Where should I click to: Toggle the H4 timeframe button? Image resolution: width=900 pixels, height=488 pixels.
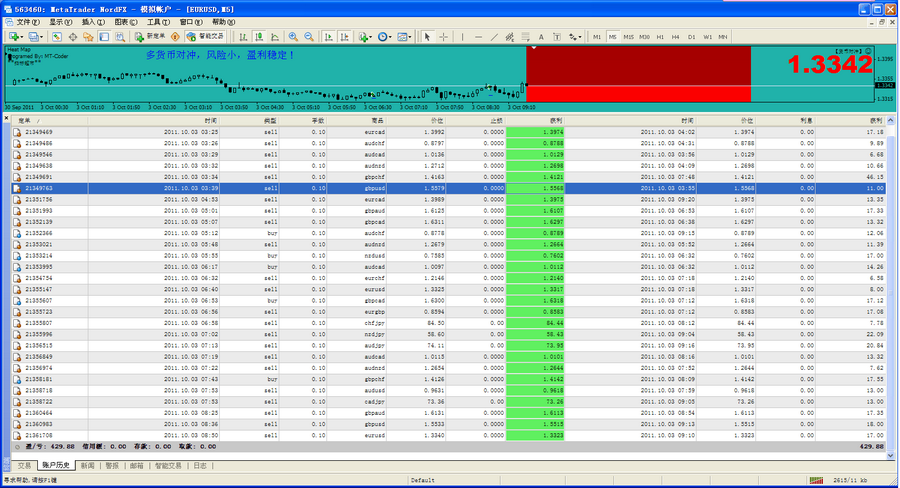coord(676,37)
